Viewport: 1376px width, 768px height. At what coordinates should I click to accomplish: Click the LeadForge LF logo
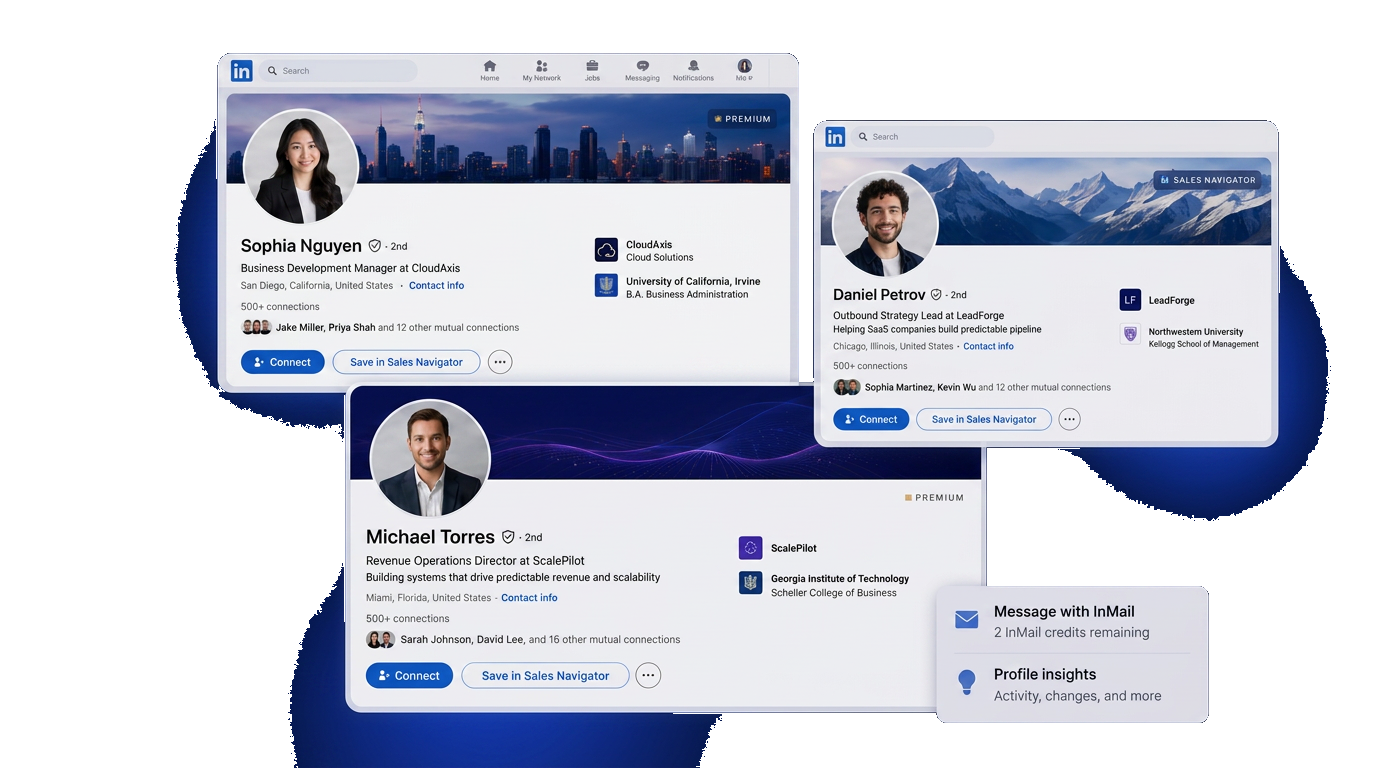click(1130, 300)
